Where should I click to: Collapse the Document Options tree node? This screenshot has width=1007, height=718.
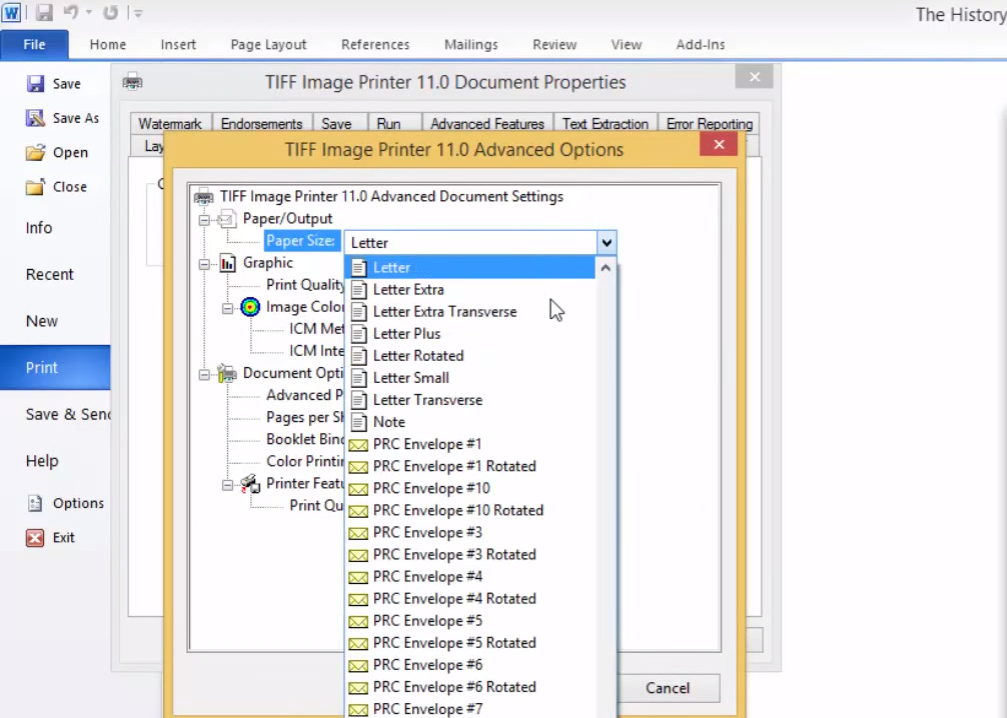pyautogui.click(x=205, y=374)
